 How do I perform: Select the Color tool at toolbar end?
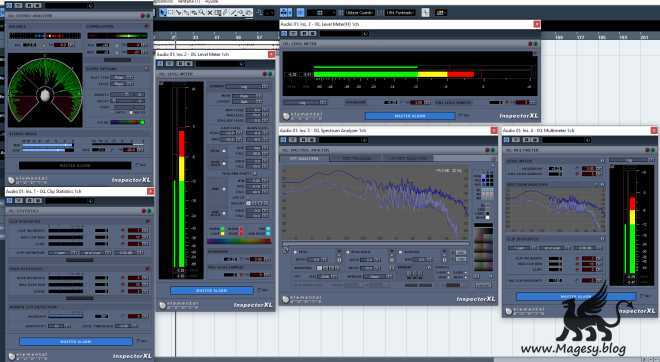pos(249,13)
